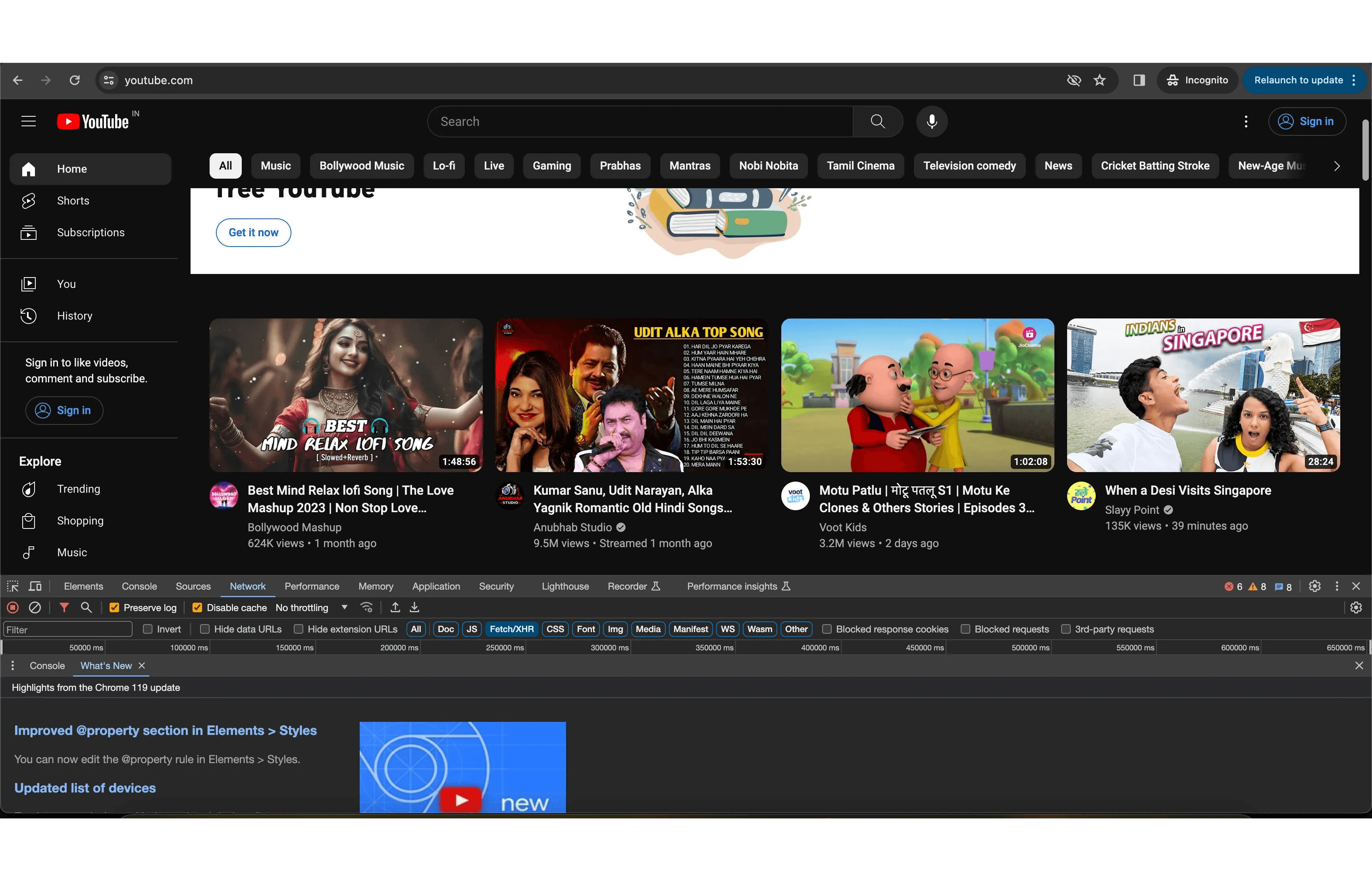Enable Blocked requests checkbox
The image size is (1372, 887).
965,630
